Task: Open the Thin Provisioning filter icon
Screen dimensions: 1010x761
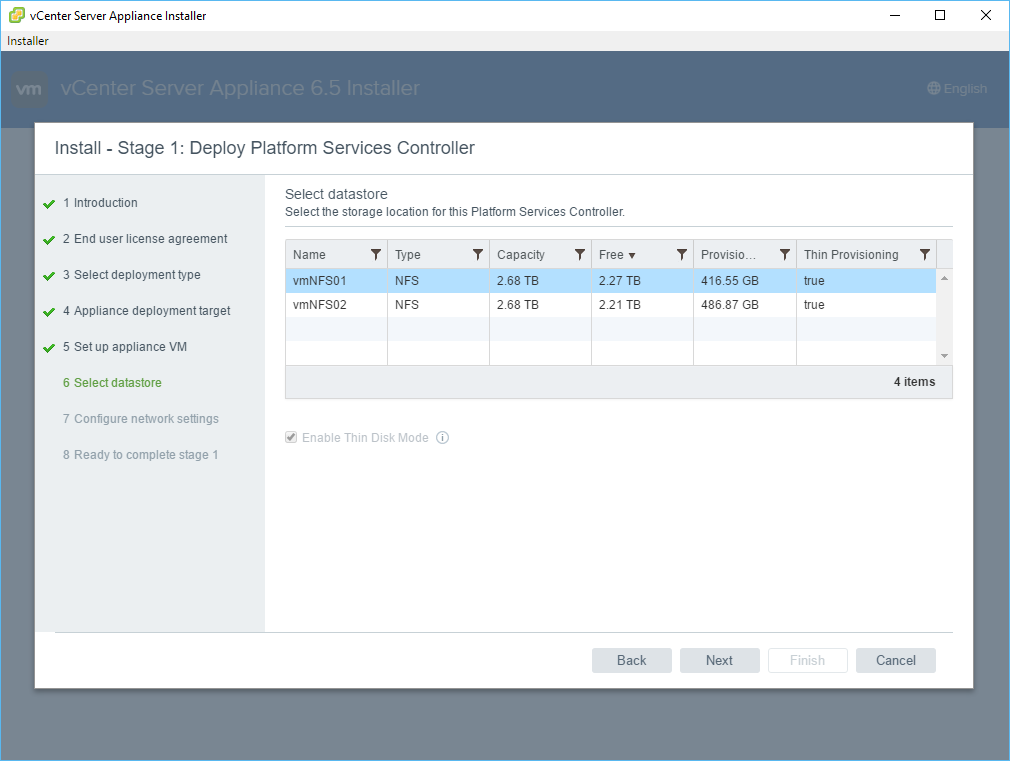Action: click(925, 255)
